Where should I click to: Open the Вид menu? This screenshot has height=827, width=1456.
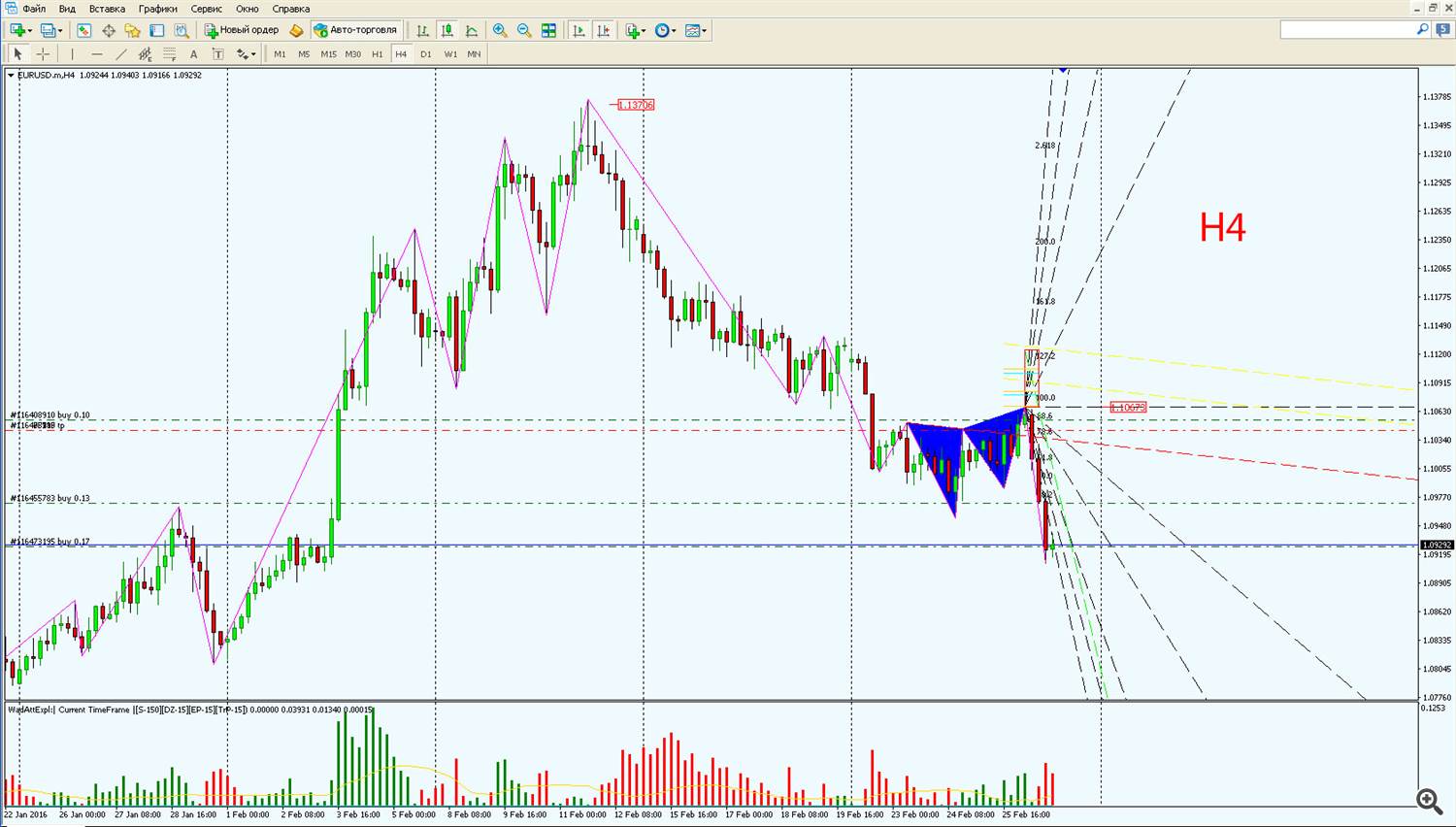tap(67, 9)
